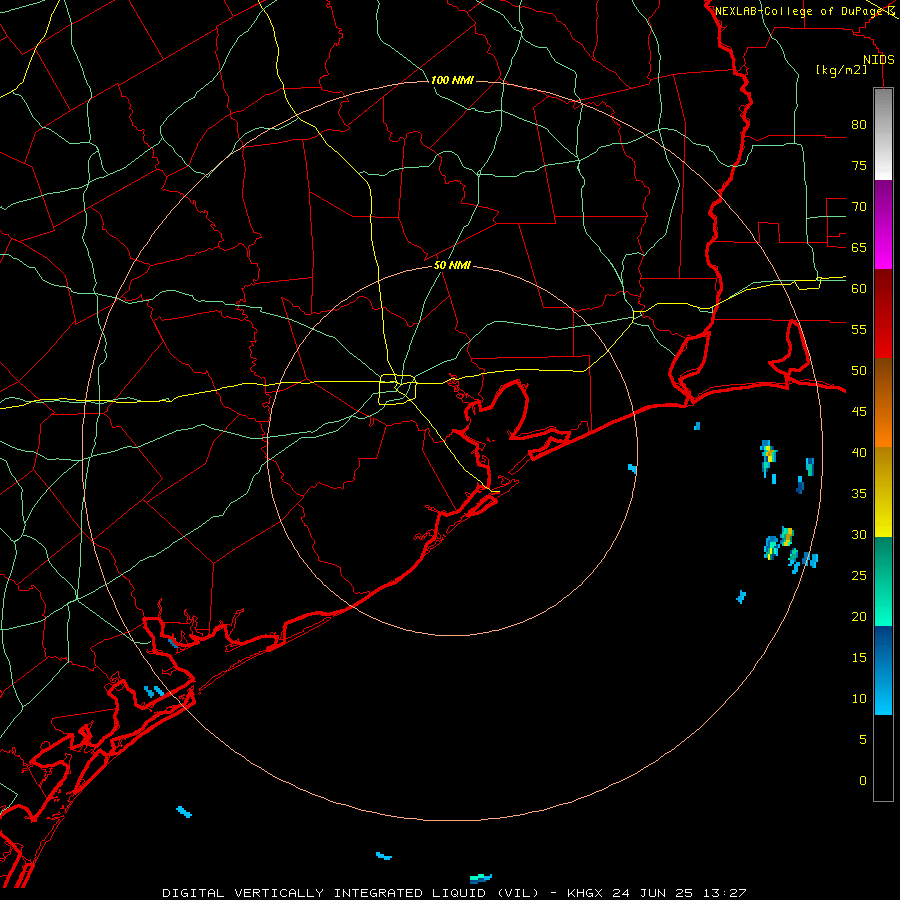The image size is (900, 900).
Task: Click the 25 value on the scale
Action: pyautogui.click(x=859, y=576)
